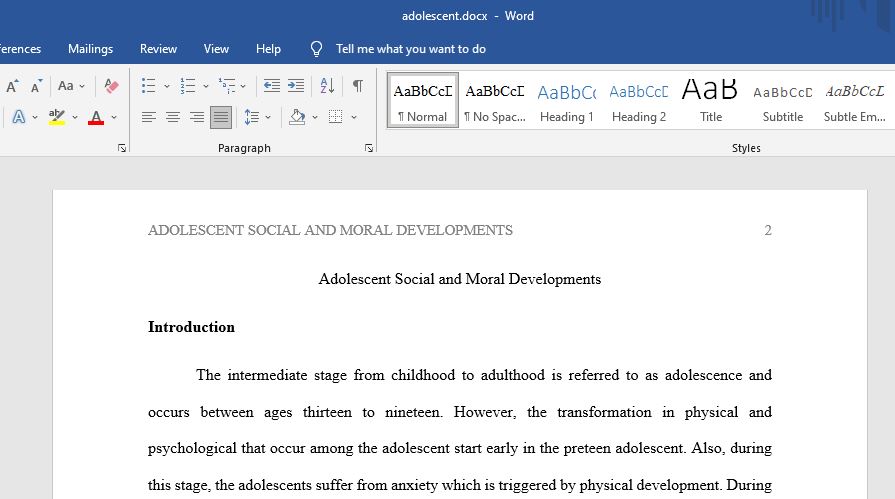The width and height of the screenshot is (895, 499).
Task: Open borders dropdown arrow
Action: click(x=354, y=118)
